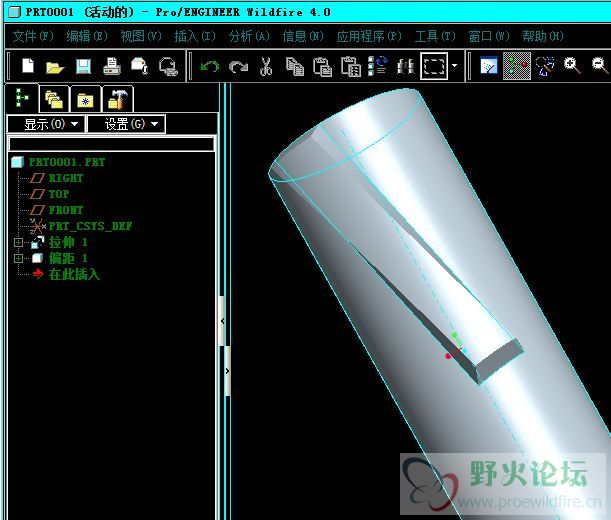Viewport: 611px width, 520px height.
Task: Select the TOP datum plane
Action: pos(59,194)
